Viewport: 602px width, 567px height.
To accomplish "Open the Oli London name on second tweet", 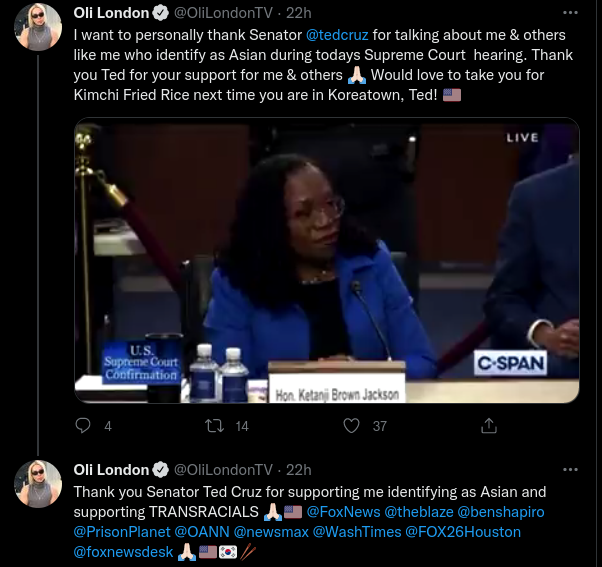I will point(111,470).
